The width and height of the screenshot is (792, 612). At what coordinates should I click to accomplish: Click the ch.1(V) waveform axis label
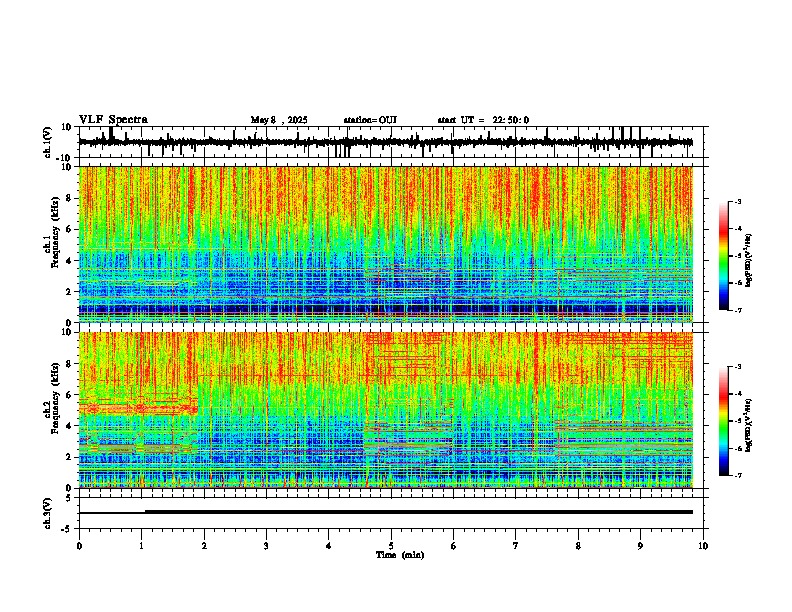[x=48, y=142]
